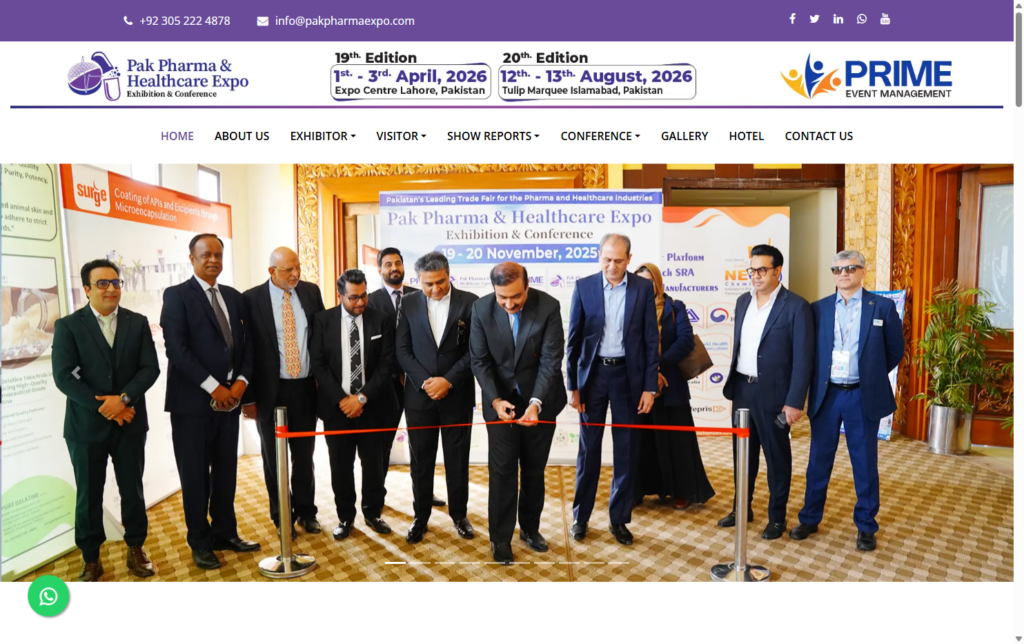This screenshot has width=1024, height=644.
Task: Open the Facebook page icon
Action: click(792, 19)
